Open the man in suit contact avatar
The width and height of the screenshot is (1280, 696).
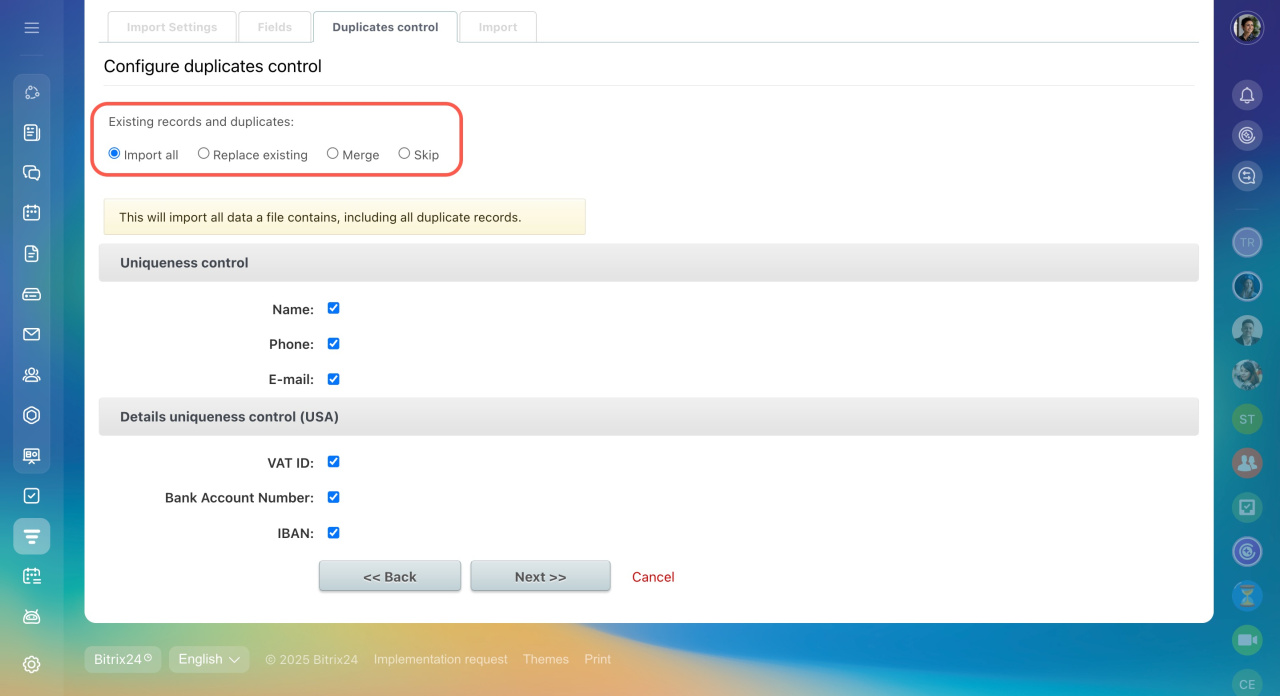(1247, 330)
